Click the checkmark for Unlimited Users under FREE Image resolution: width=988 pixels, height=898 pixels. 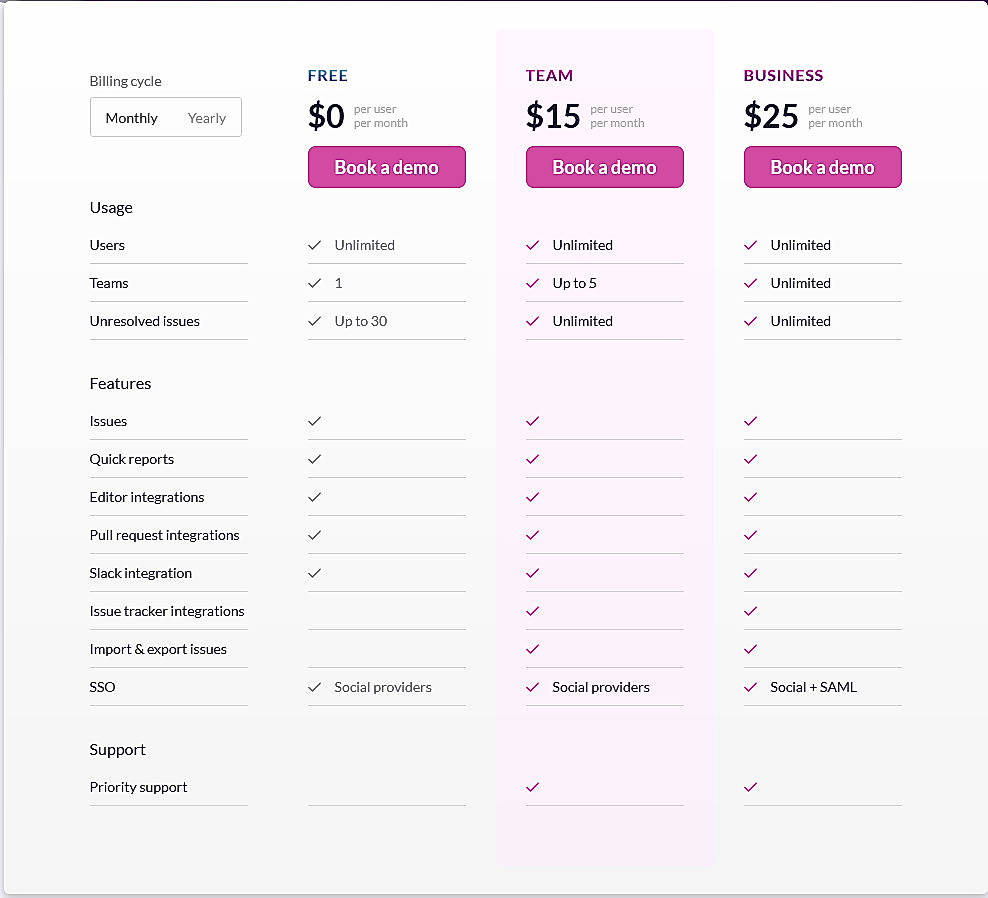315,245
